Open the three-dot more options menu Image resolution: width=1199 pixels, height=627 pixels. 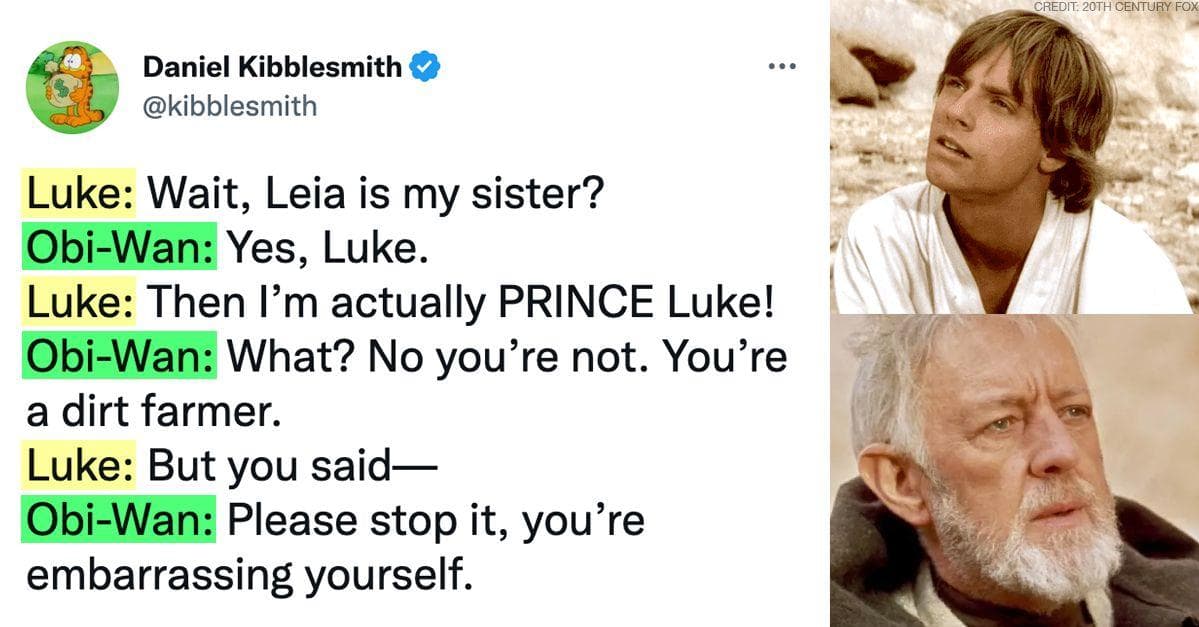click(780, 67)
